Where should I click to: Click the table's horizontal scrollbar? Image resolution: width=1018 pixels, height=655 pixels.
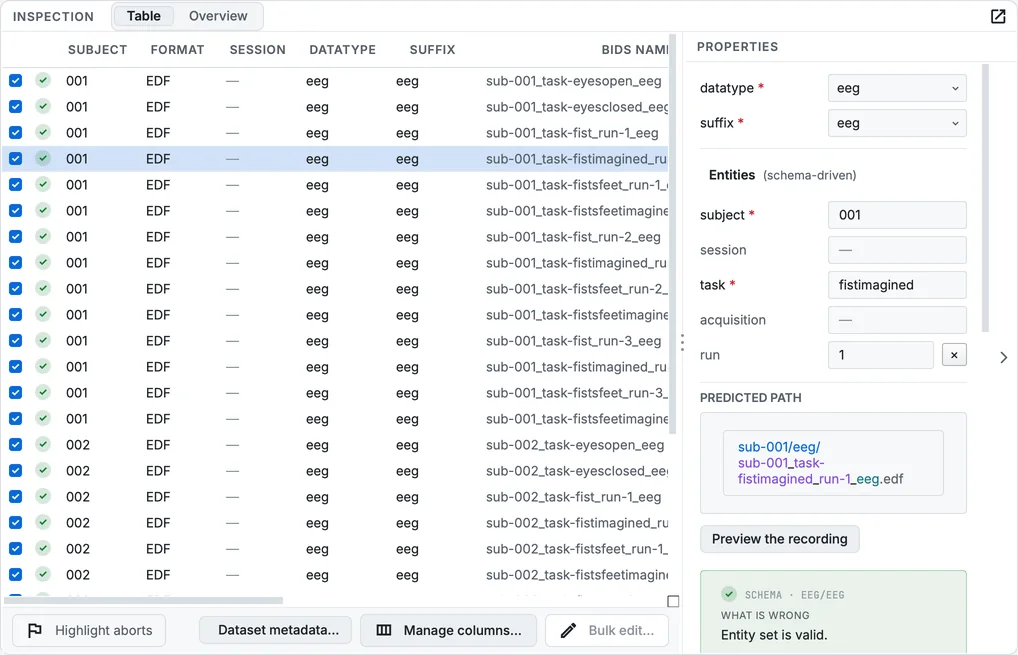(143, 600)
